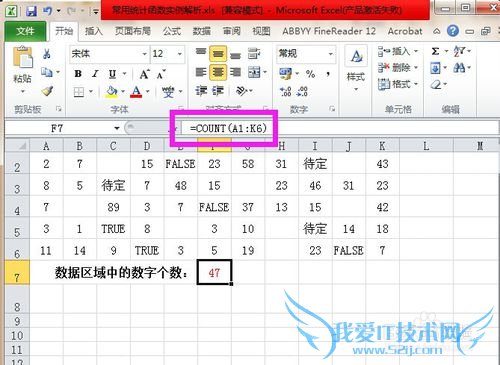Screen dimensions: 500x365
Task: Open Excel Help question mark
Action: point(453,31)
